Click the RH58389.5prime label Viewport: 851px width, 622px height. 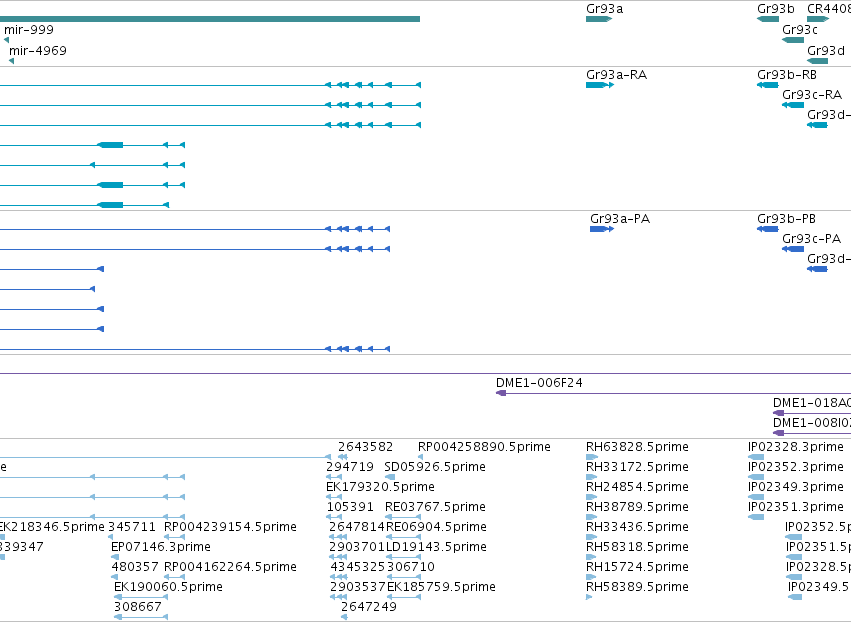(637, 587)
